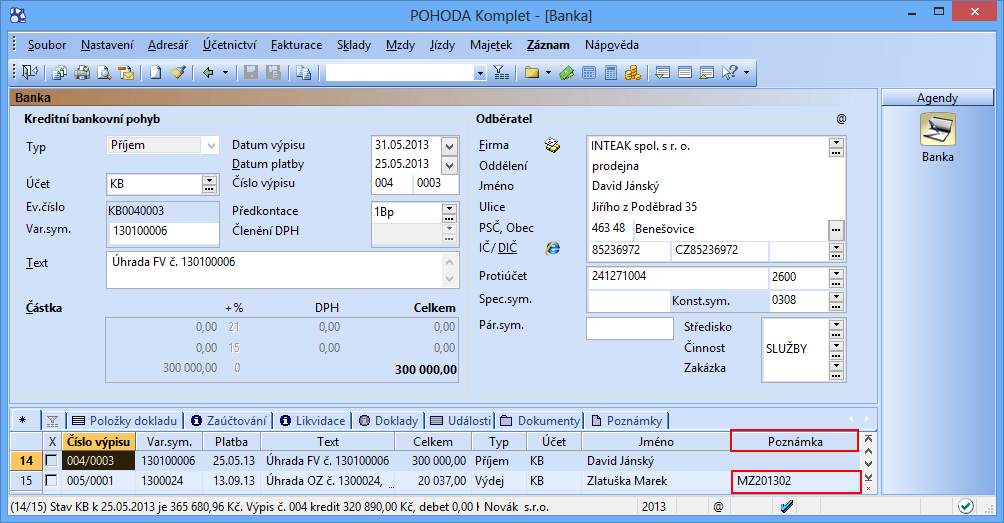Click the green check icon in status bar
This screenshot has width=1004, height=523.
[x=966, y=506]
